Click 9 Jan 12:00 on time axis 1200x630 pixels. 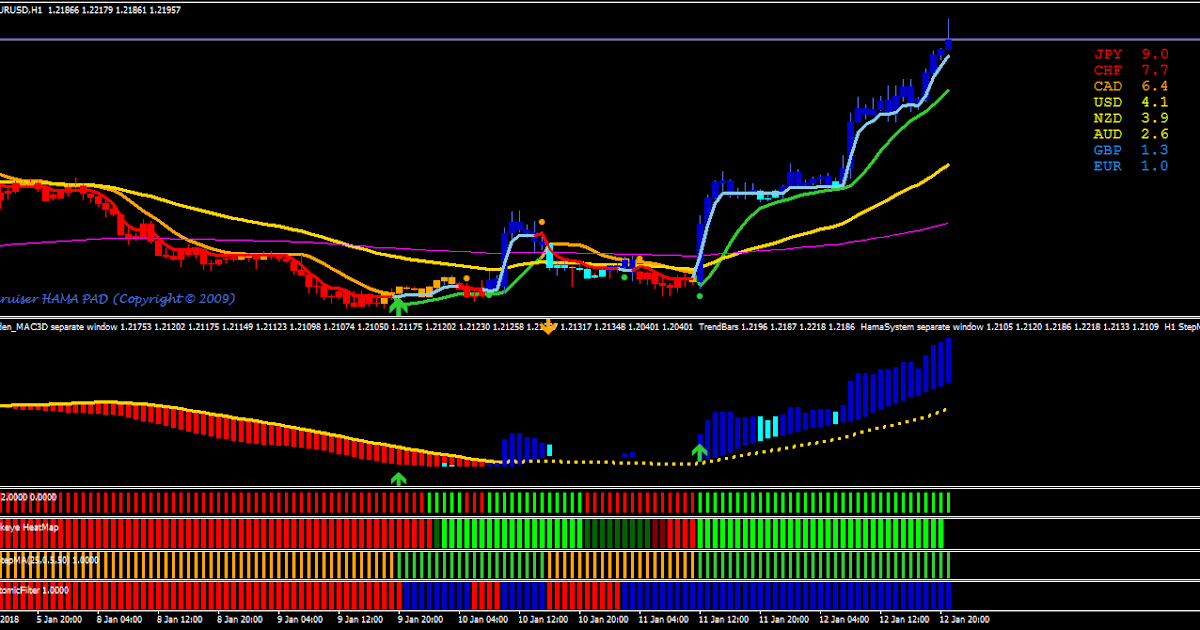[x=361, y=620]
